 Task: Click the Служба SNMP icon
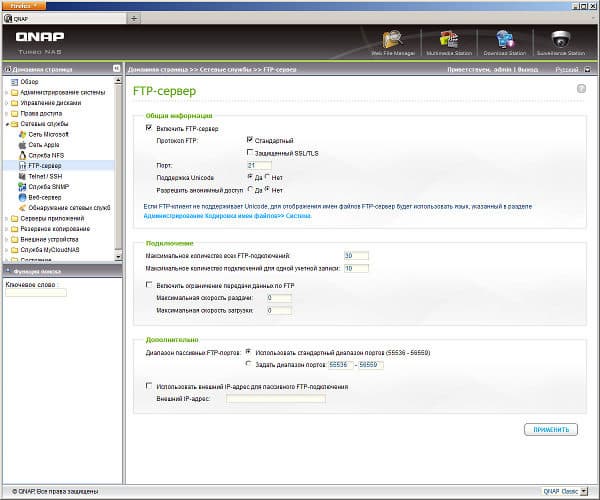click(x=23, y=187)
